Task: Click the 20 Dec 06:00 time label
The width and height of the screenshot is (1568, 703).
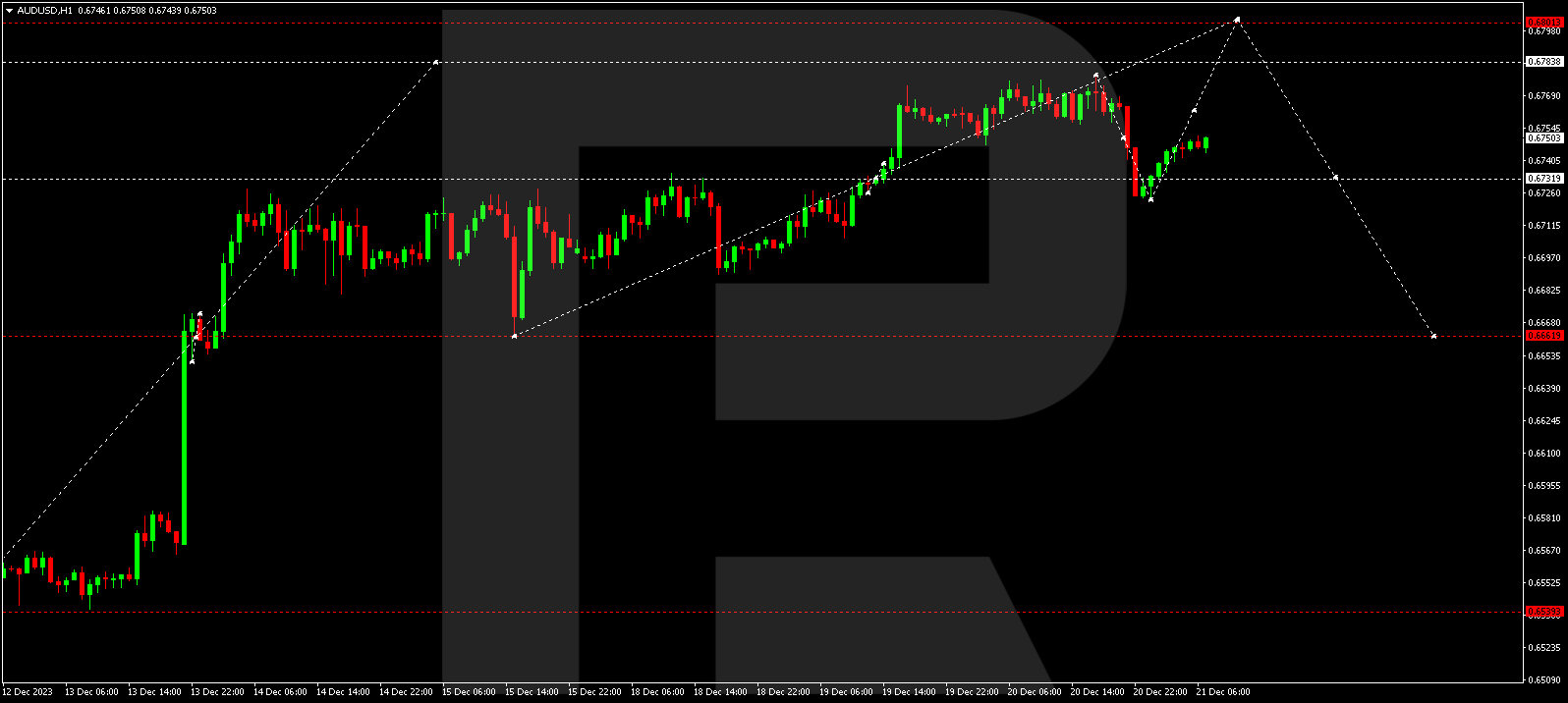Action: 1035,692
